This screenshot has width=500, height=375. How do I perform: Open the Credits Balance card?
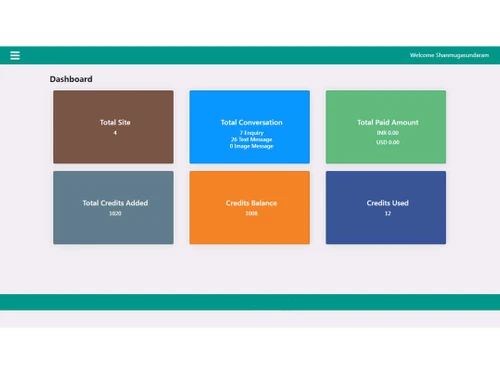pyautogui.click(x=250, y=207)
